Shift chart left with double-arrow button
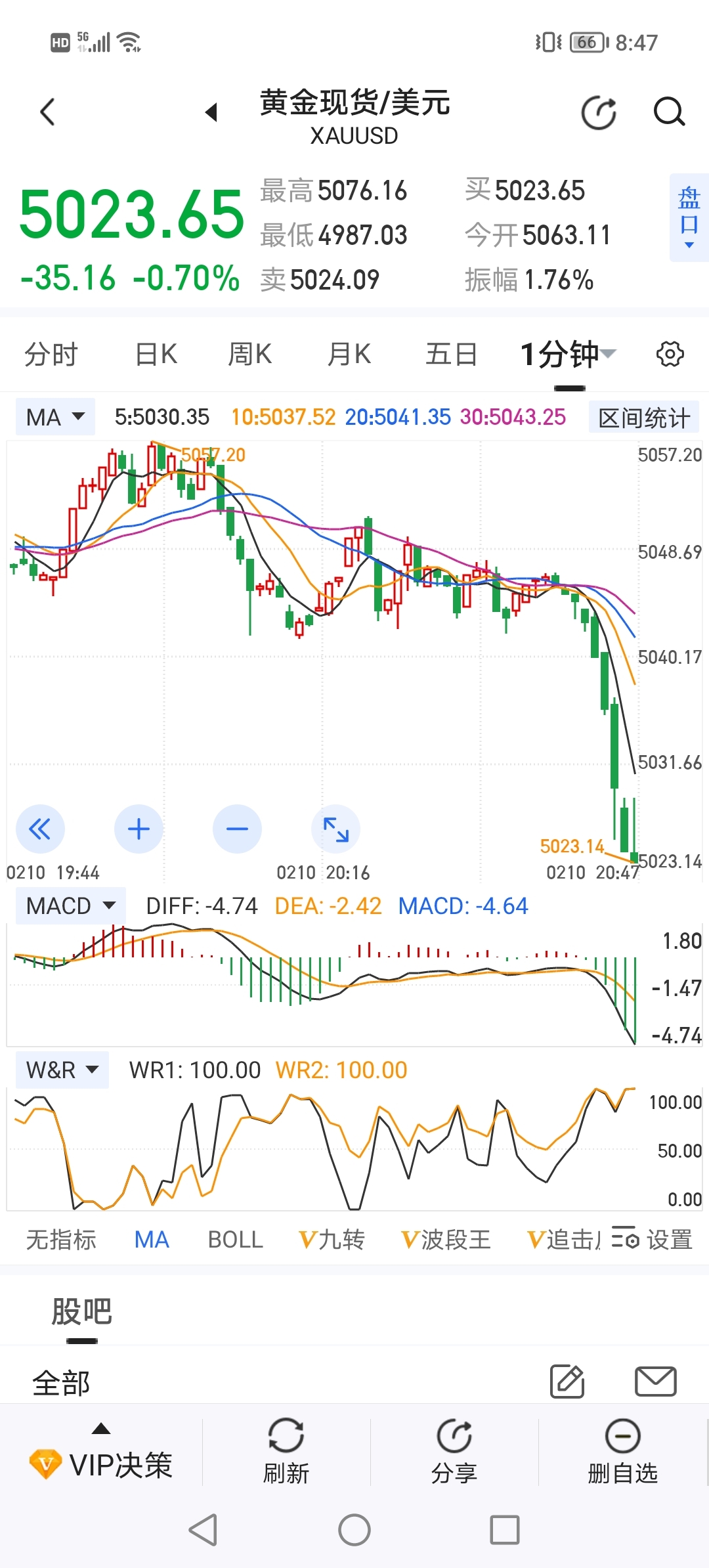Viewport: 709px width, 1568px height. pos(40,829)
